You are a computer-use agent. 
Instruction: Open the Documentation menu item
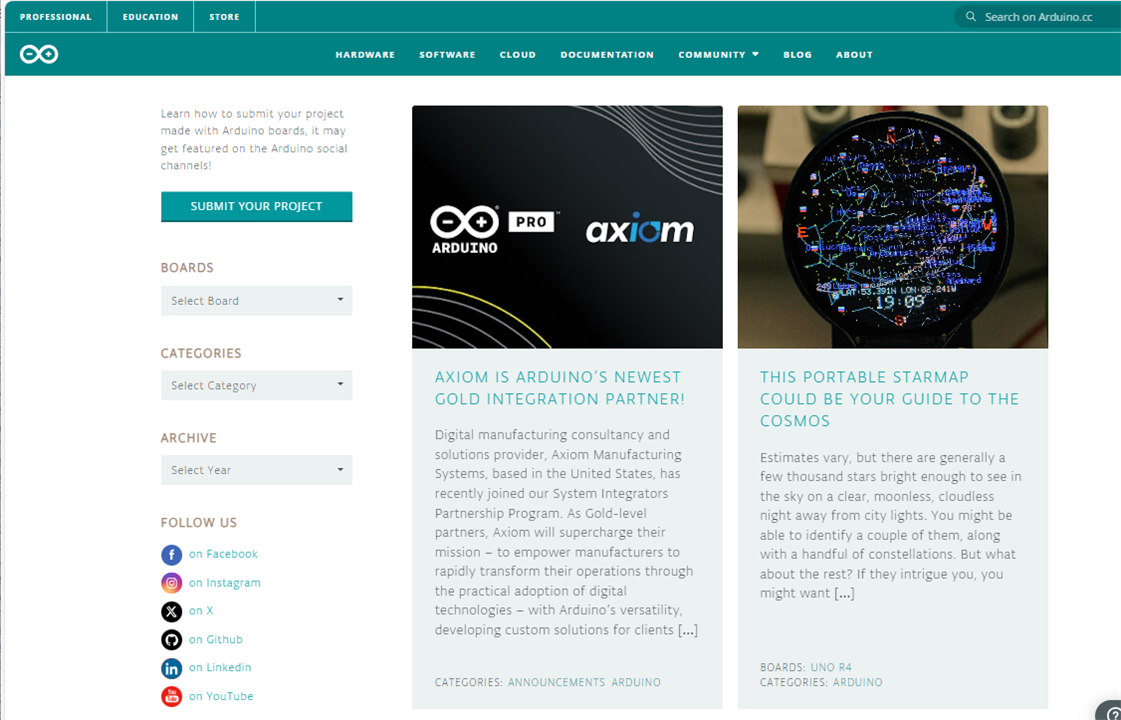607,54
